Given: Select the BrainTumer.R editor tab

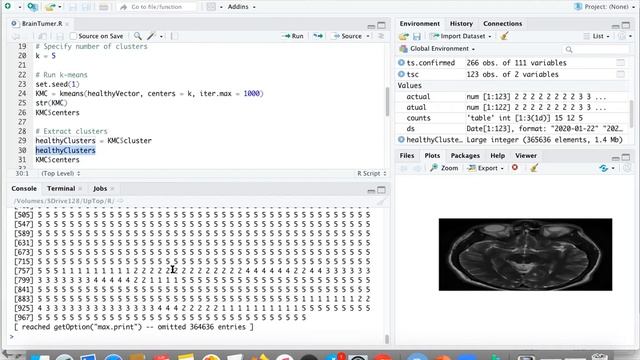Looking at the screenshot, I should 42,24.
